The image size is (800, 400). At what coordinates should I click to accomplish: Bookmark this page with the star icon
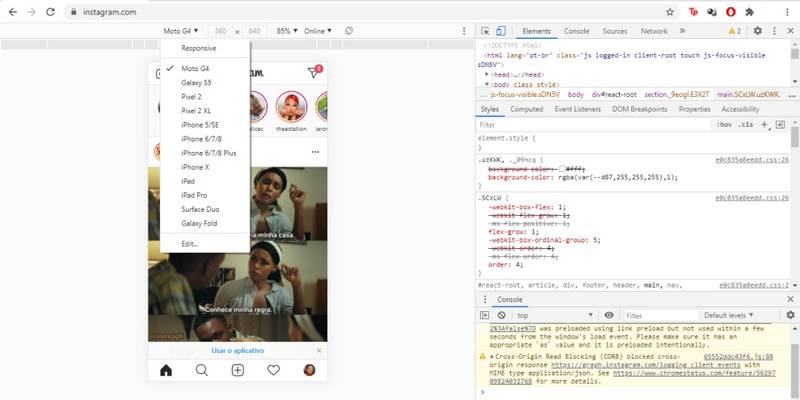pos(670,12)
